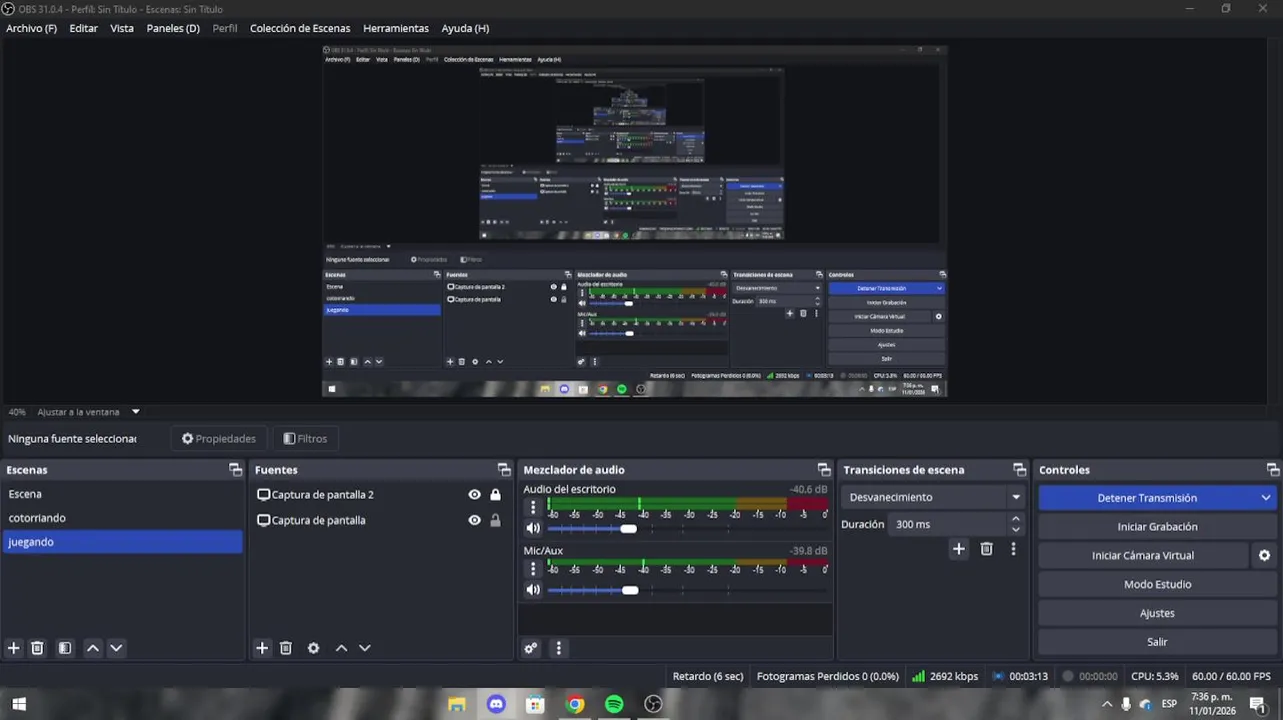Open Discord from the taskbar
This screenshot has height=720, width=1283.
(x=496, y=704)
